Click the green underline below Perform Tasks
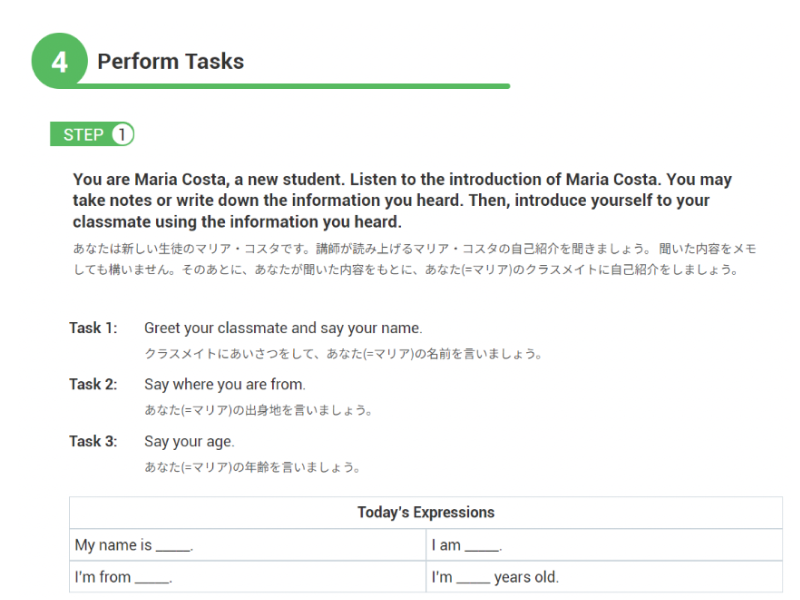 [x=293, y=86]
